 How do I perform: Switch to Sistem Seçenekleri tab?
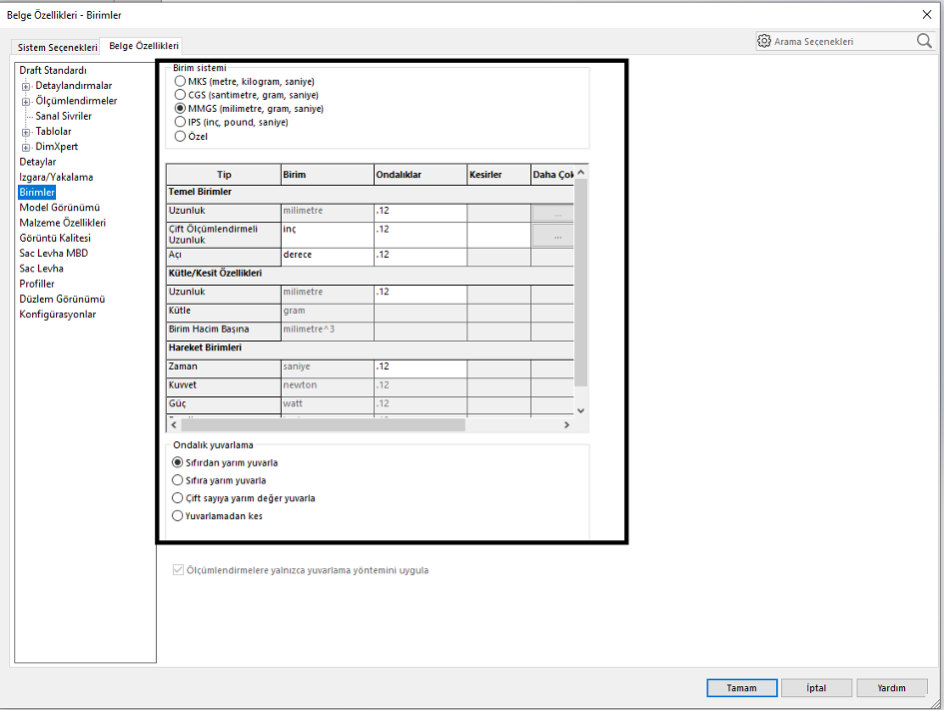click(58, 47)
